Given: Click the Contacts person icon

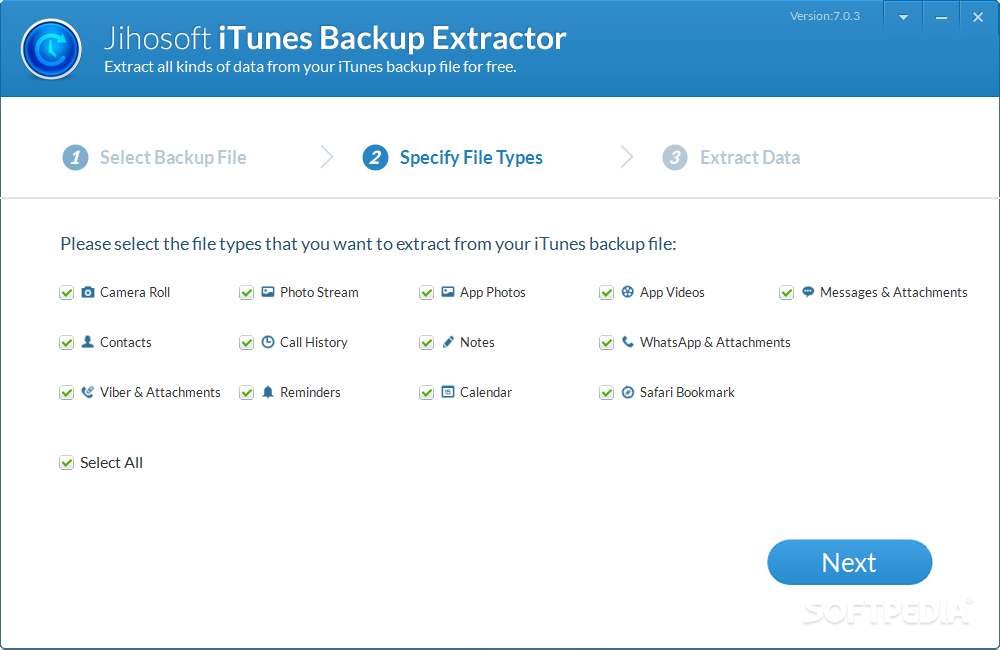Looking at the screenshot, I should click(x=88, y=342).
